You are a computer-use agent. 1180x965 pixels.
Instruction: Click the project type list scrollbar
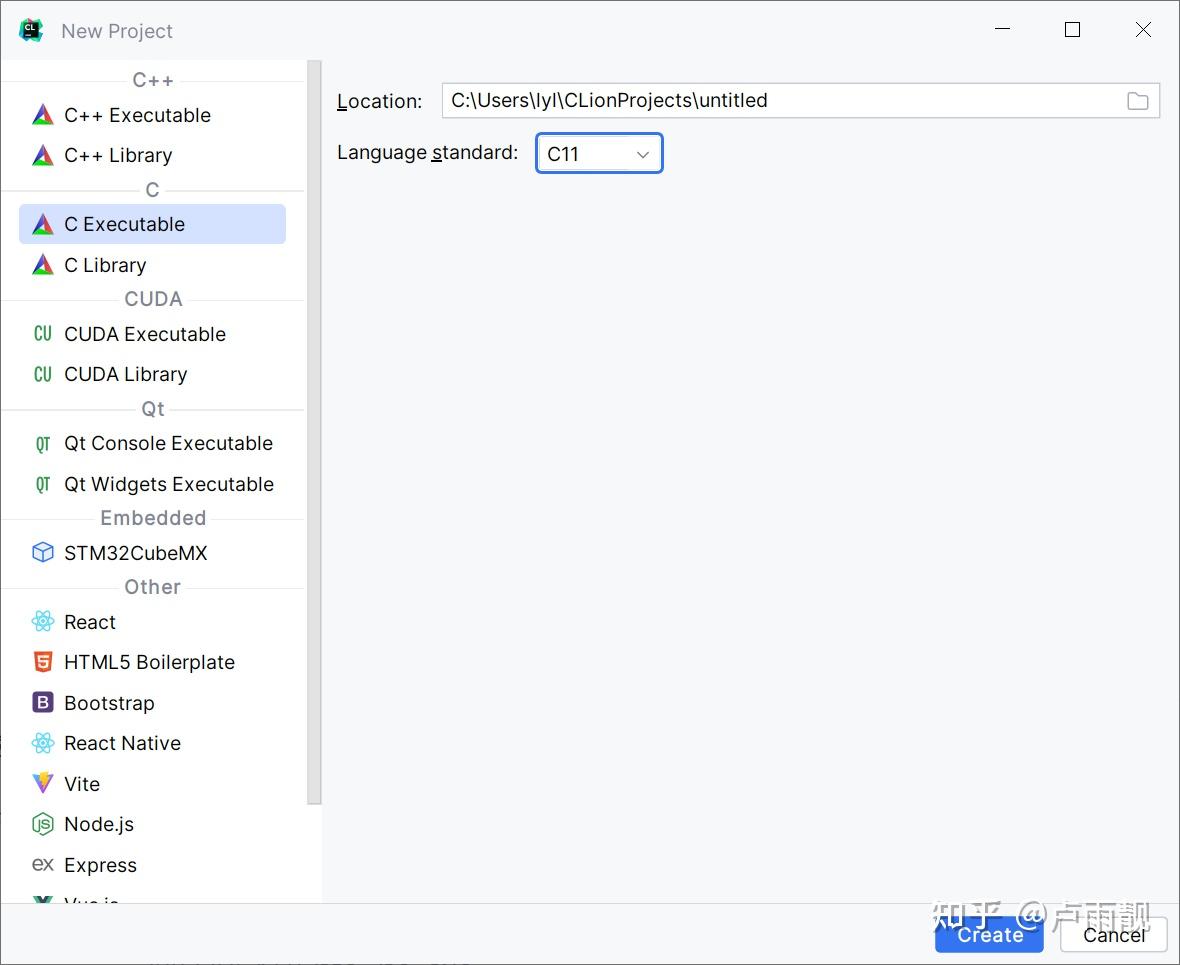coord(314,430)
